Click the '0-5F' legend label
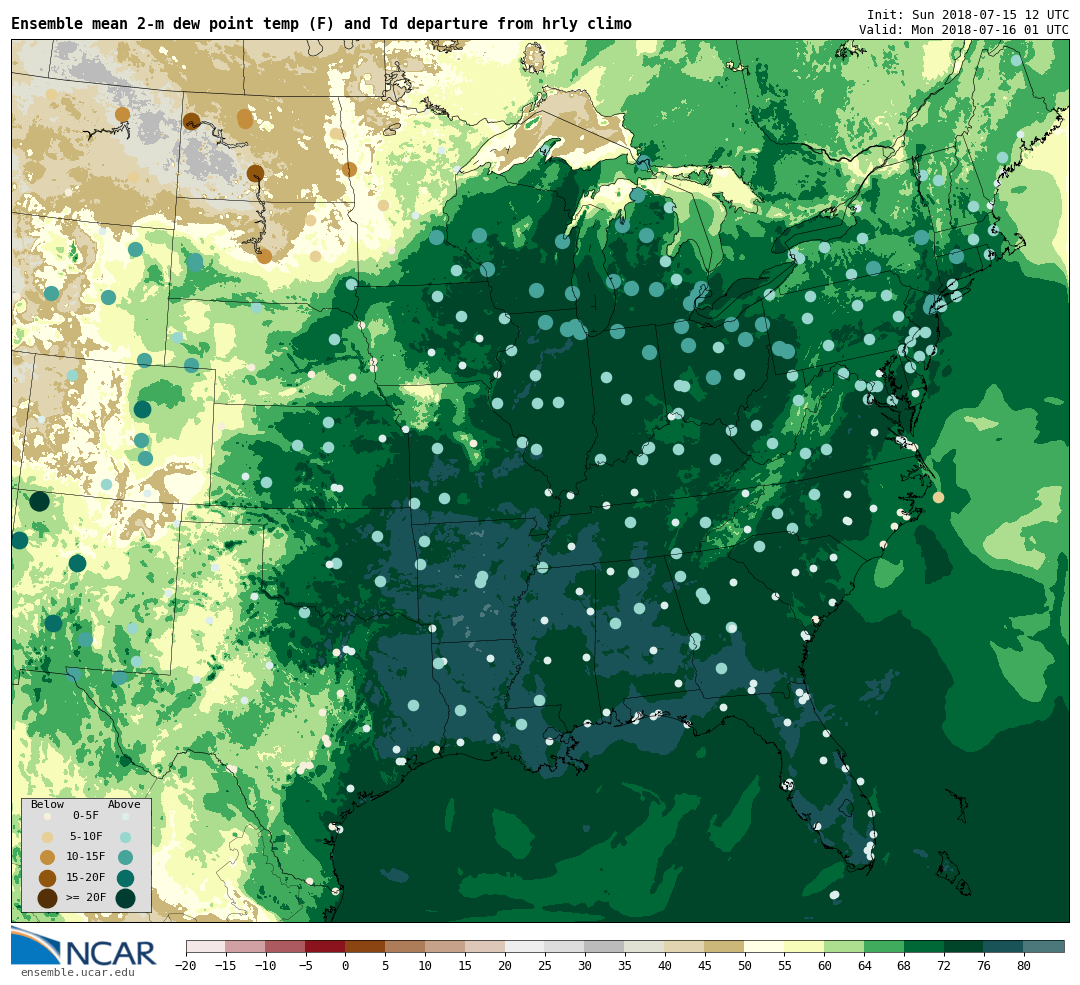This screenshot has width=1080, height=985. (x=86, y=816)
